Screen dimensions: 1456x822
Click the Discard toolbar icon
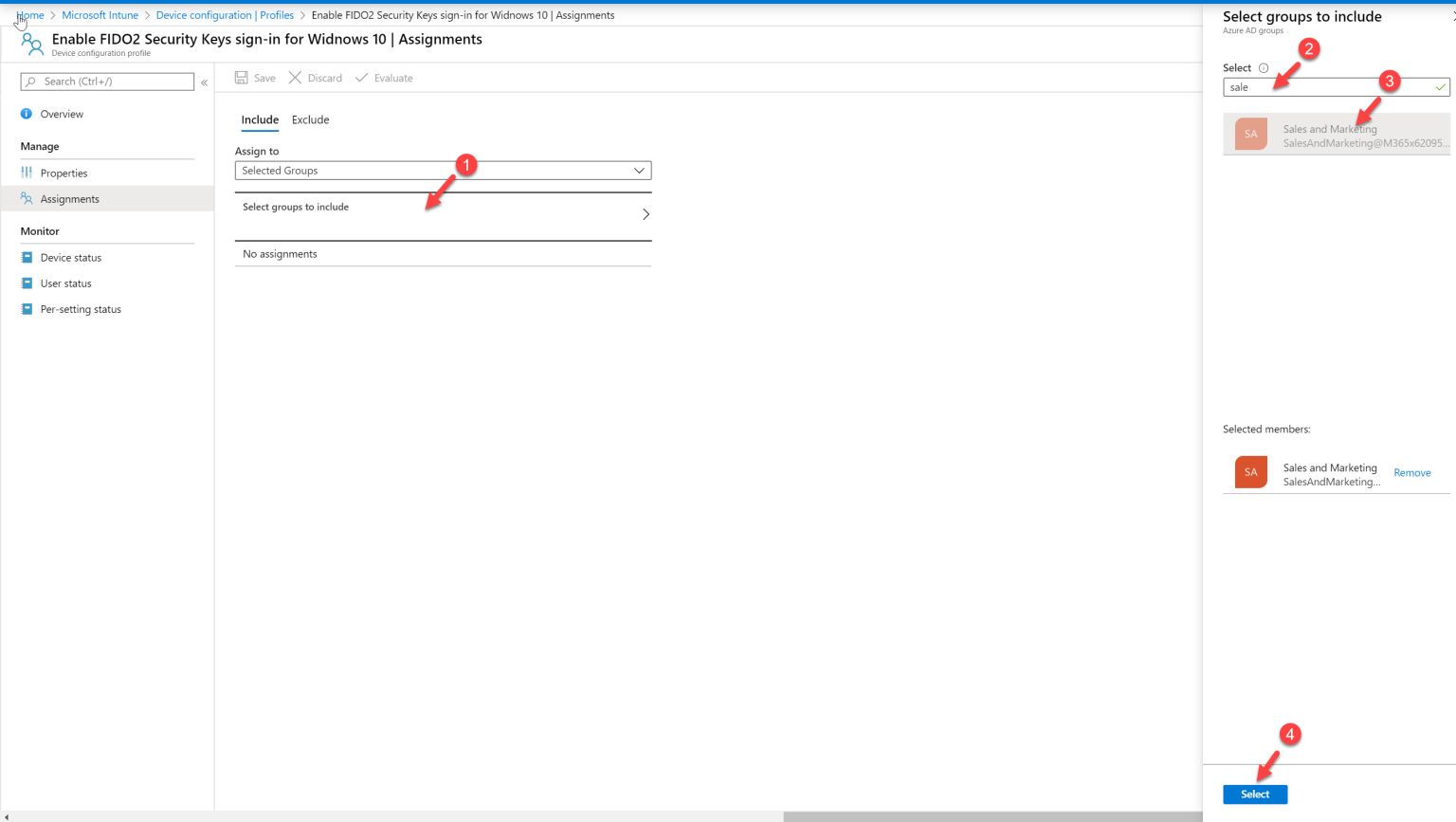[x=295, y=77]
